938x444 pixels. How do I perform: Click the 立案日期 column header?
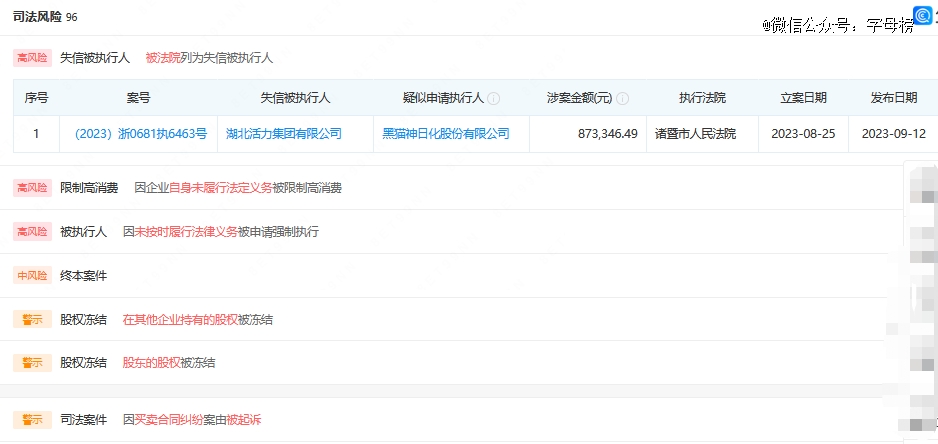803,98
